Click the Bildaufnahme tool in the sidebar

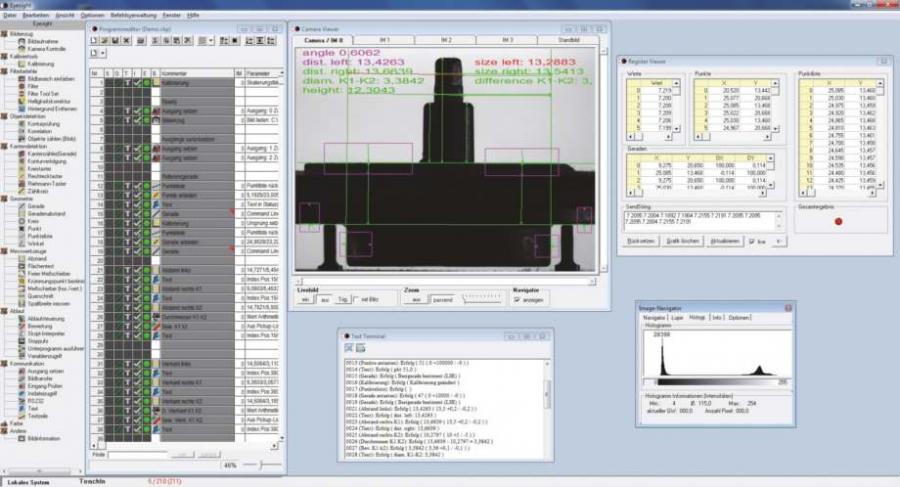pos(41,41)
